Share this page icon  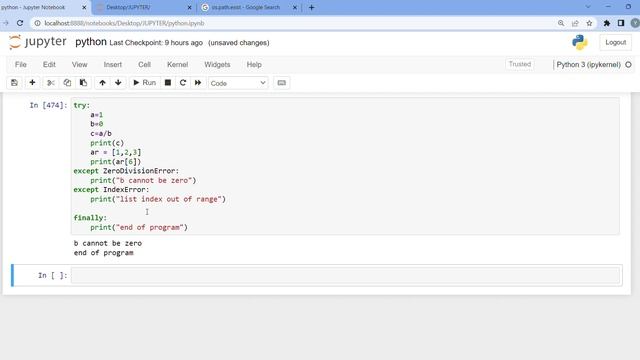click(575, 23)
